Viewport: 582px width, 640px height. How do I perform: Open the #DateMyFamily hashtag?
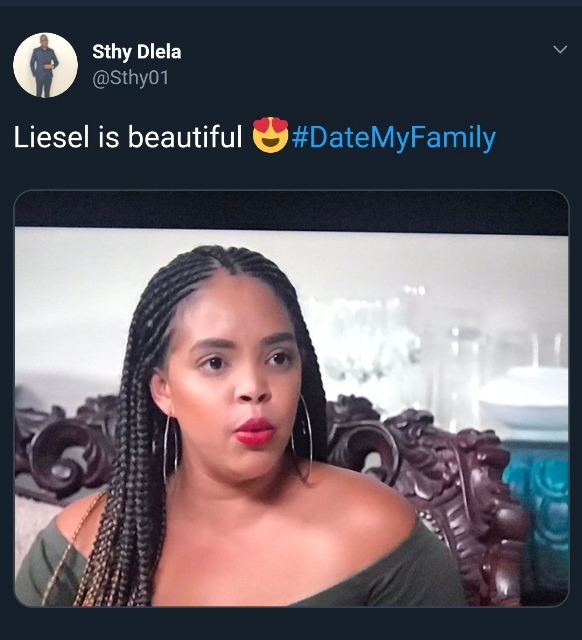coord(394,137)
